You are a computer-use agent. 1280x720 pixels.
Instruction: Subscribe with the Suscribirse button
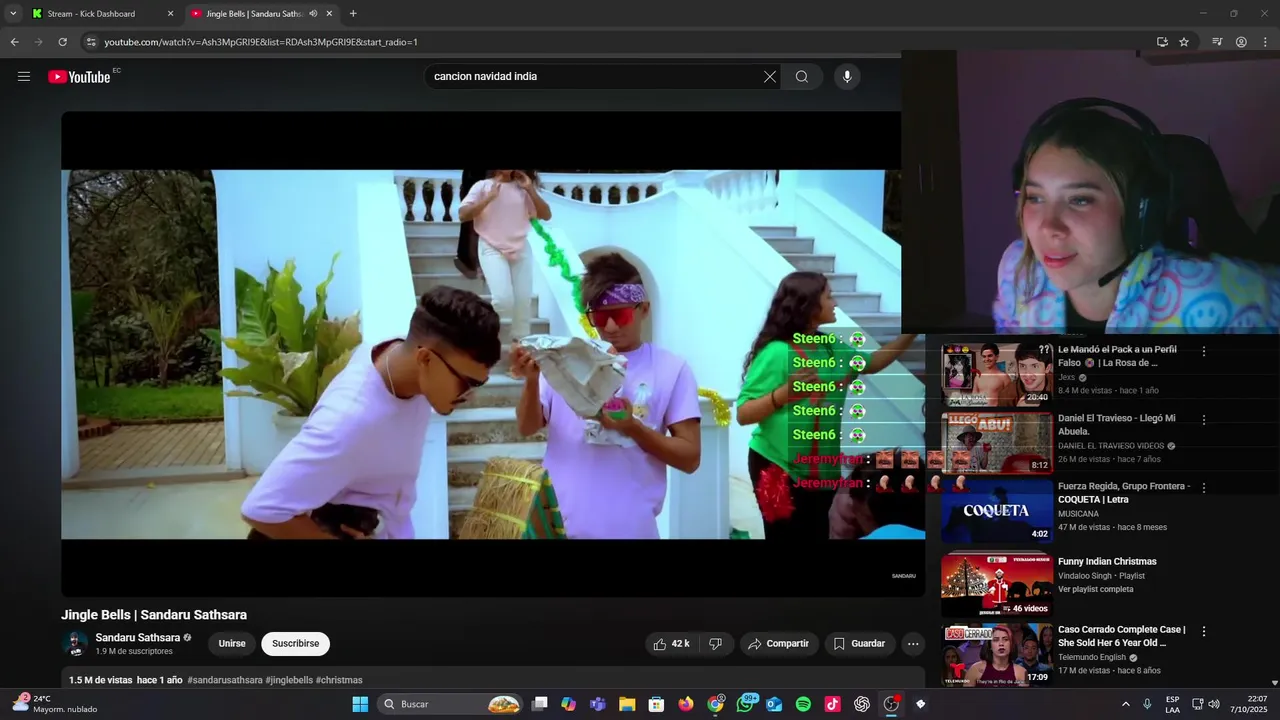point(296,644)
